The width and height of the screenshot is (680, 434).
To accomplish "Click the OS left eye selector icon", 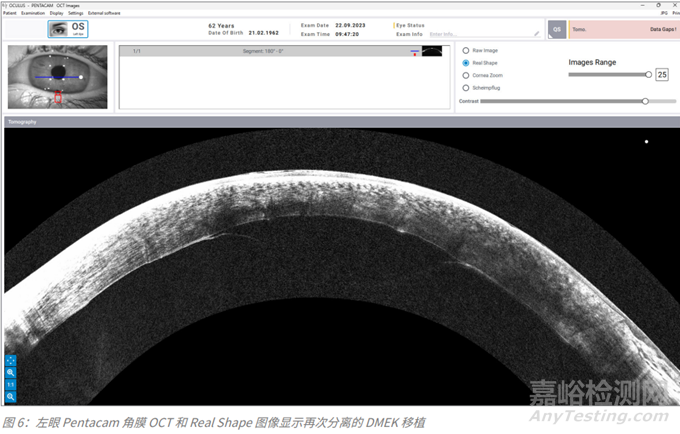I will click(x=68, y=28).
